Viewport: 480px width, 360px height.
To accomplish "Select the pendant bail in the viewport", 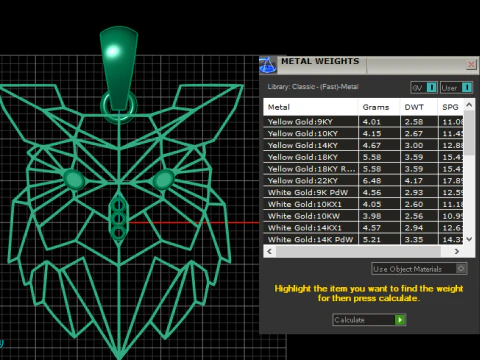I will tap(119, 67).
